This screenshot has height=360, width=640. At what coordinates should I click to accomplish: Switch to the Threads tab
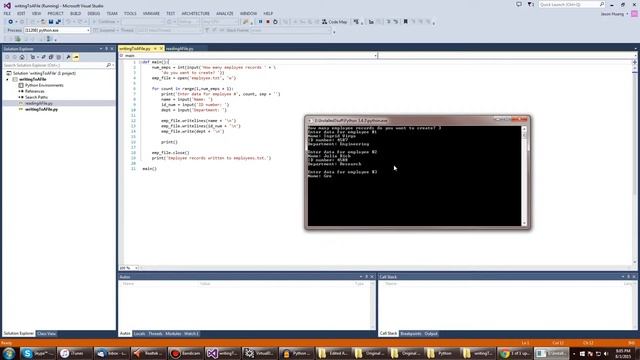[x=155, y=334]
